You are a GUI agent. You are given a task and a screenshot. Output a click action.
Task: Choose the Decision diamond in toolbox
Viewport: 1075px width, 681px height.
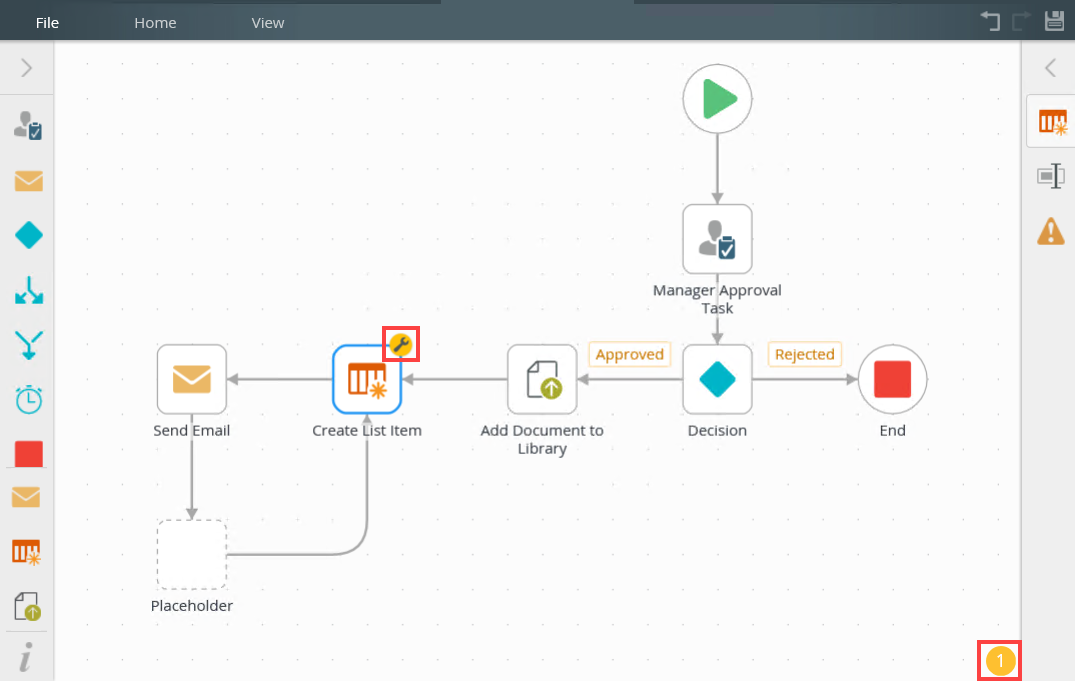click(x=28, y=235)
